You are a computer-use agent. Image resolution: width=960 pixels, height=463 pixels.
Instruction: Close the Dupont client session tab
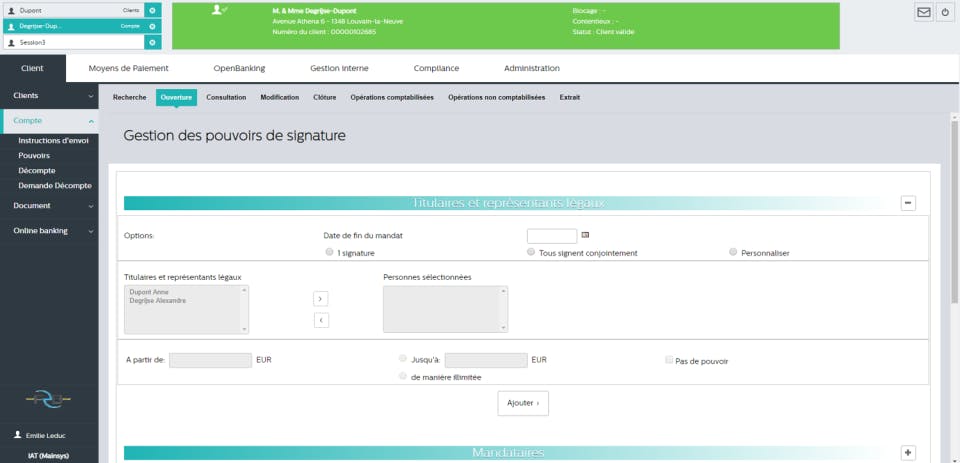pos(152,10)
